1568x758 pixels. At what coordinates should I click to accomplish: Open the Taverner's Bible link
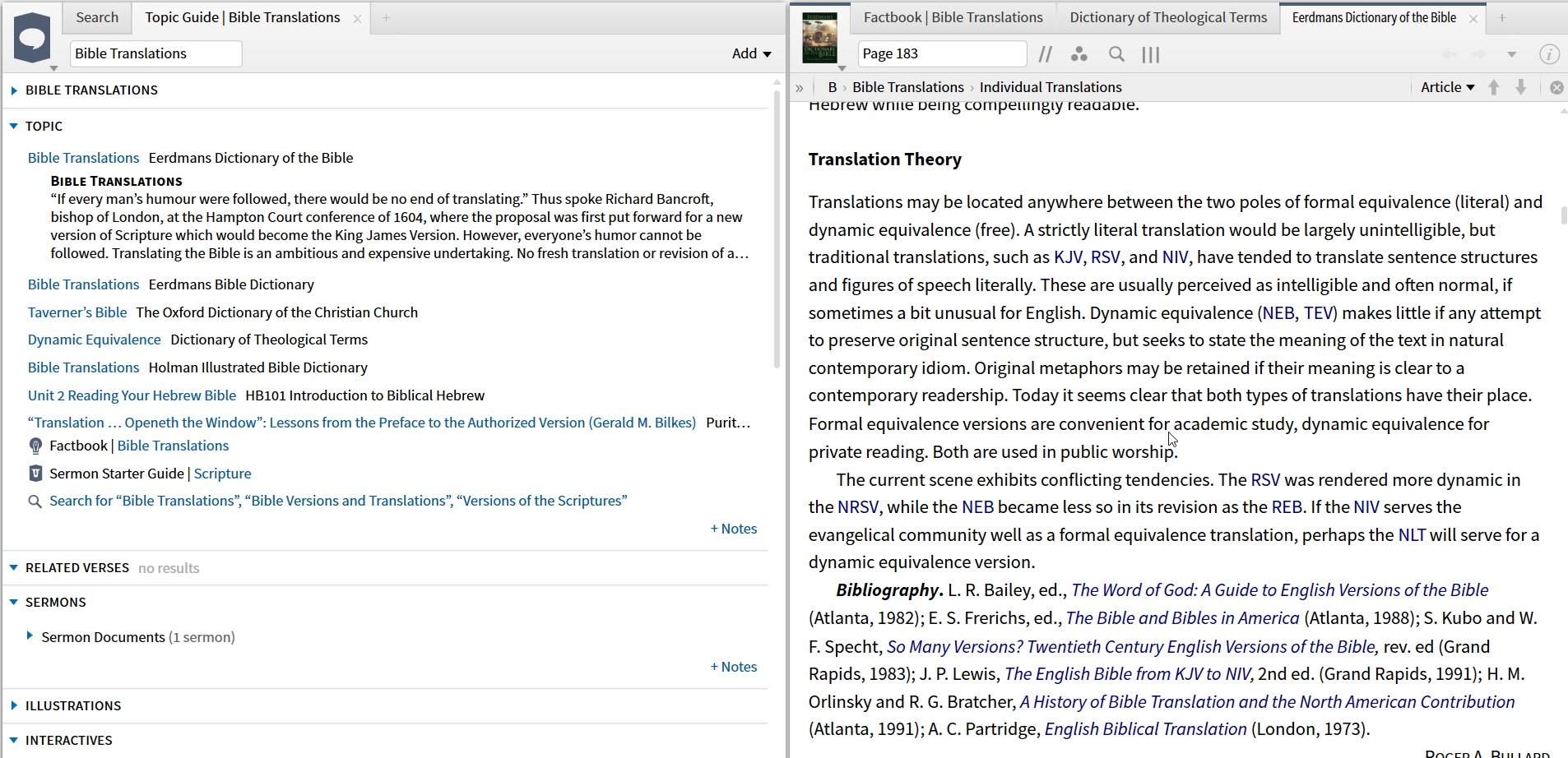pos(77,312)
